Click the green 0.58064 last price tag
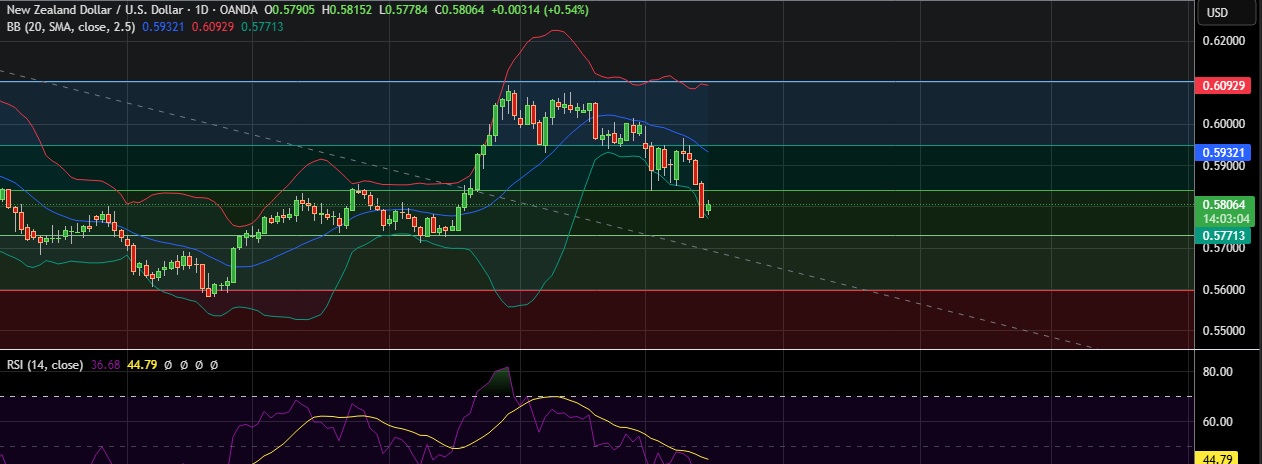 [1225, 204]
